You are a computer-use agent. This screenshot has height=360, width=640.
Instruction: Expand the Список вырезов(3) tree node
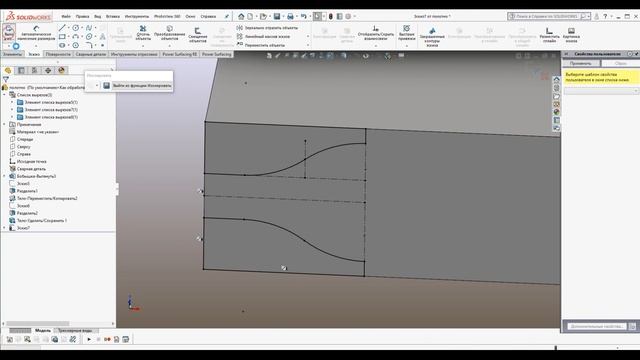pyautogui.click(x=4, y=95)
